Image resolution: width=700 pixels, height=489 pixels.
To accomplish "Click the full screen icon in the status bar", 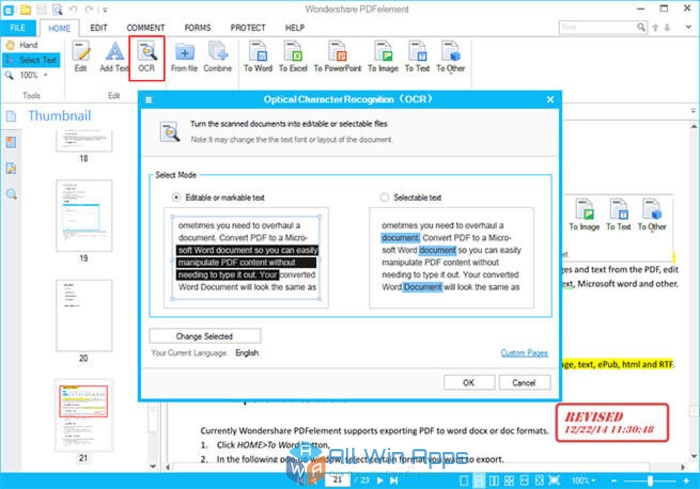I will click(x=554, y=481).
